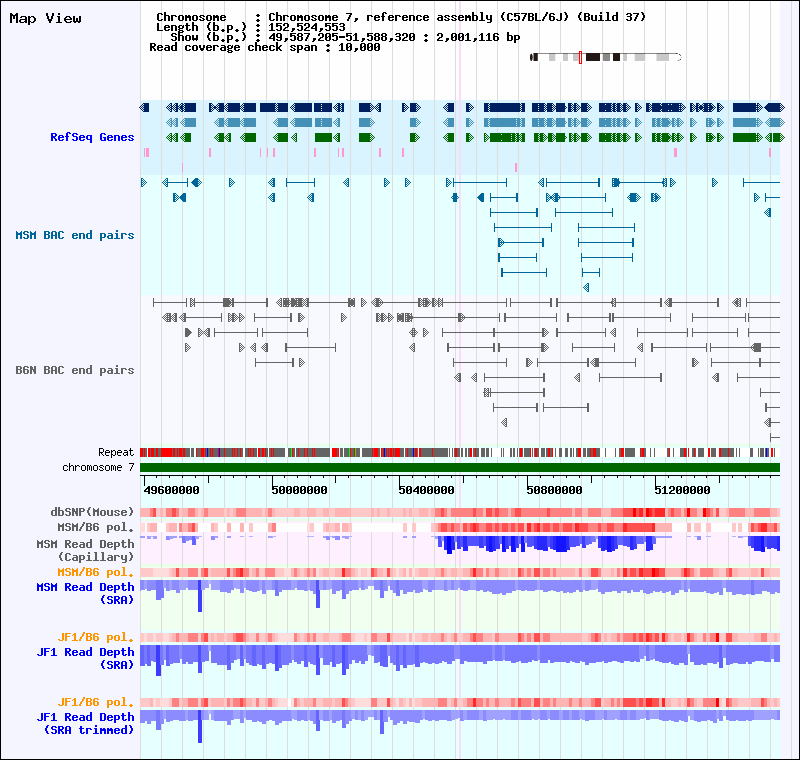Click the shown range 49,587,205-51,588,320
The height and width of the screenshot is (760, 800).
pos(342,37)
